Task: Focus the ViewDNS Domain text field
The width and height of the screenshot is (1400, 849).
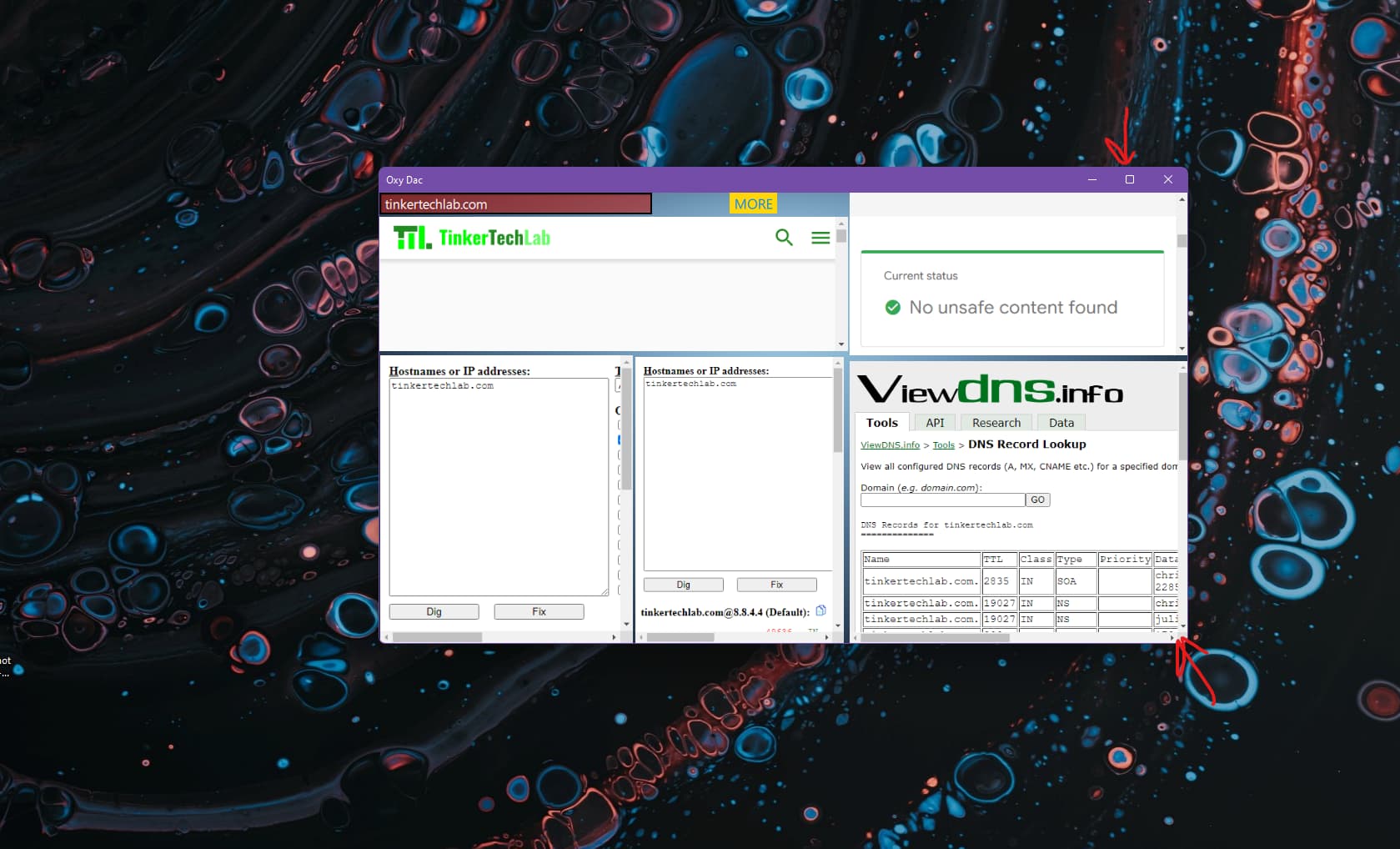Action: point(942,500)
